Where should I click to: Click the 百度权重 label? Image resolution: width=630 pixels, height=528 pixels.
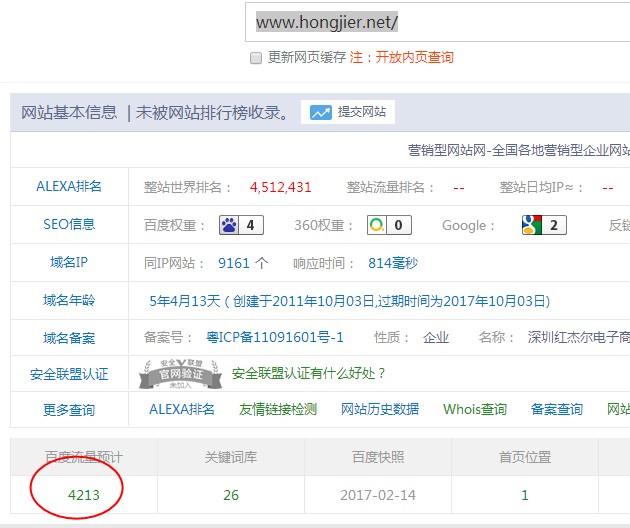pyautogui.click(x=174, y=225)
